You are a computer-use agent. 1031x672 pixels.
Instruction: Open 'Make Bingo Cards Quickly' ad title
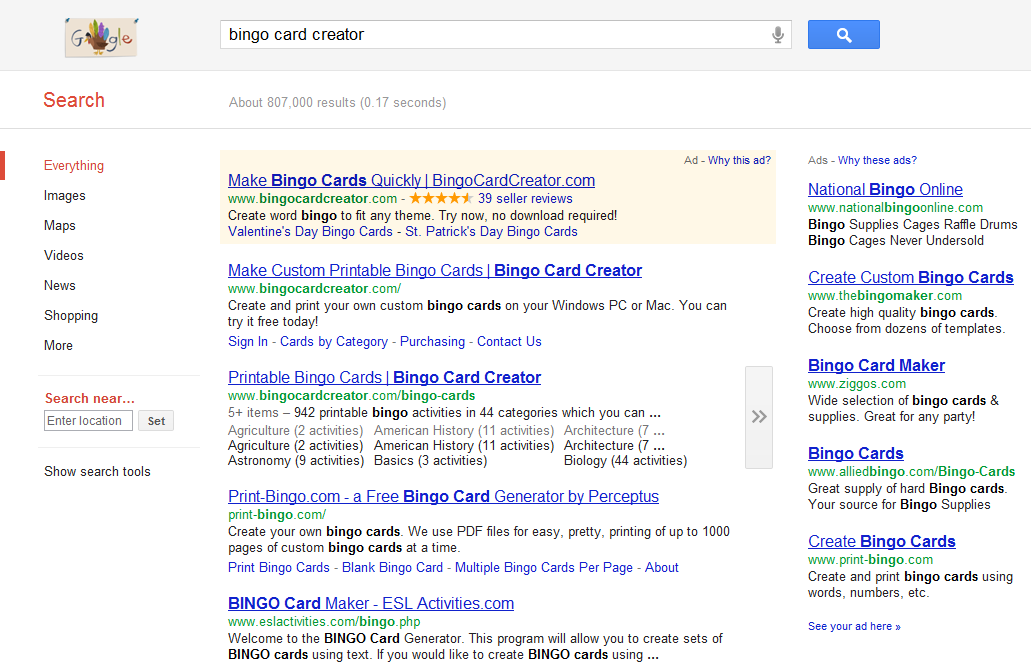click(412, 180)
